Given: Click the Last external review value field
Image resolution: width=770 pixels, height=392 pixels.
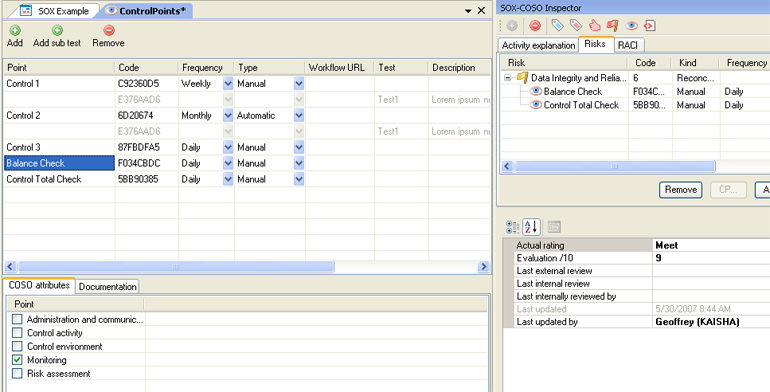Looking at the screenshot, I should [x=711, y=271].
